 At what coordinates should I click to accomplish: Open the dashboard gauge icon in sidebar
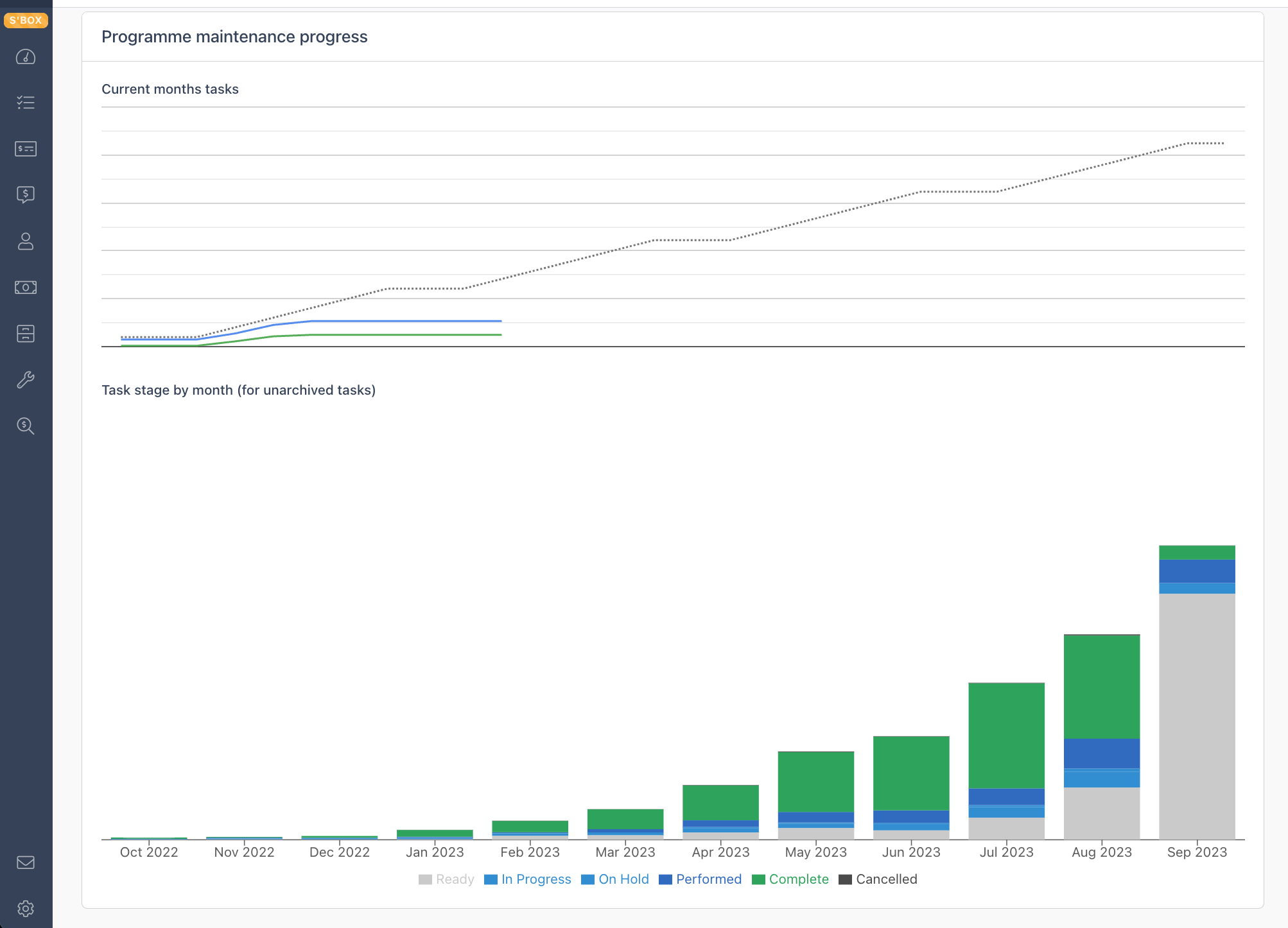coord(26,57)
